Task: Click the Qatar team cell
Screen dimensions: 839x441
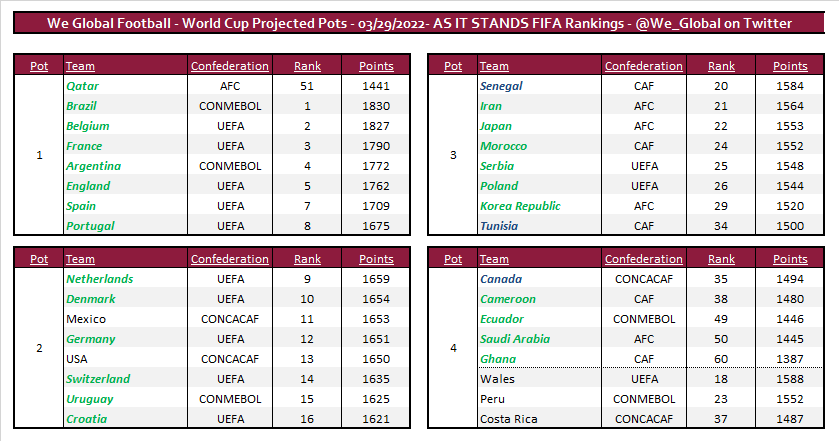Action: coord(82,86)
